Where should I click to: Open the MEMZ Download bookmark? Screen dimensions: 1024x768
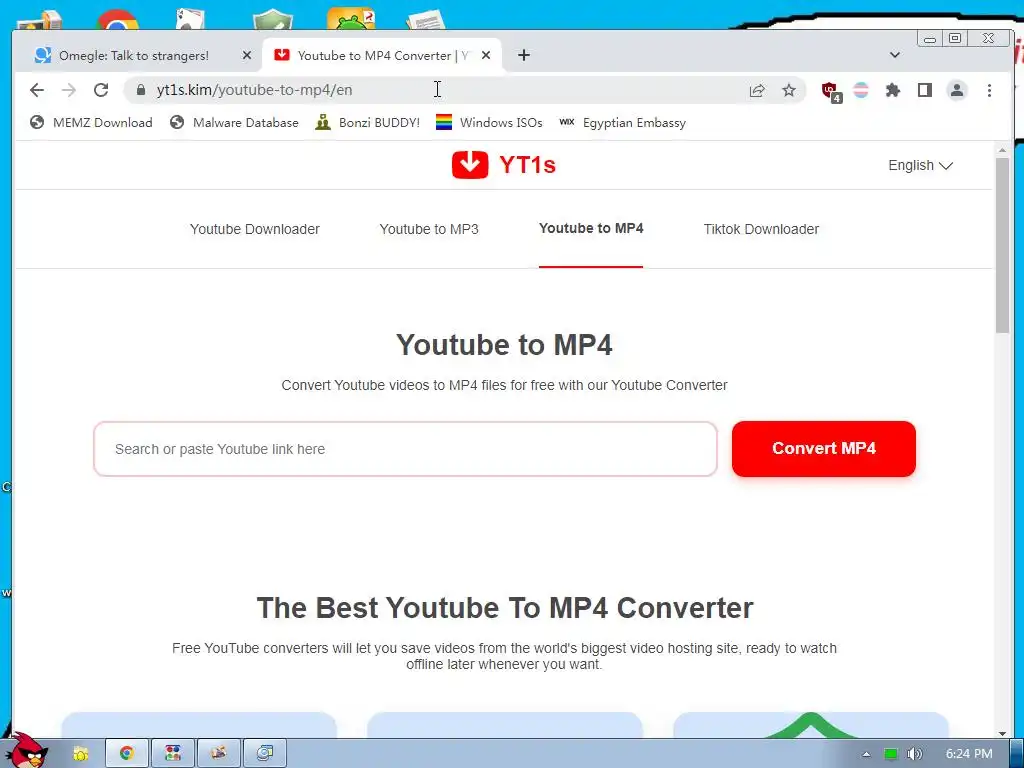coord(91,123)
